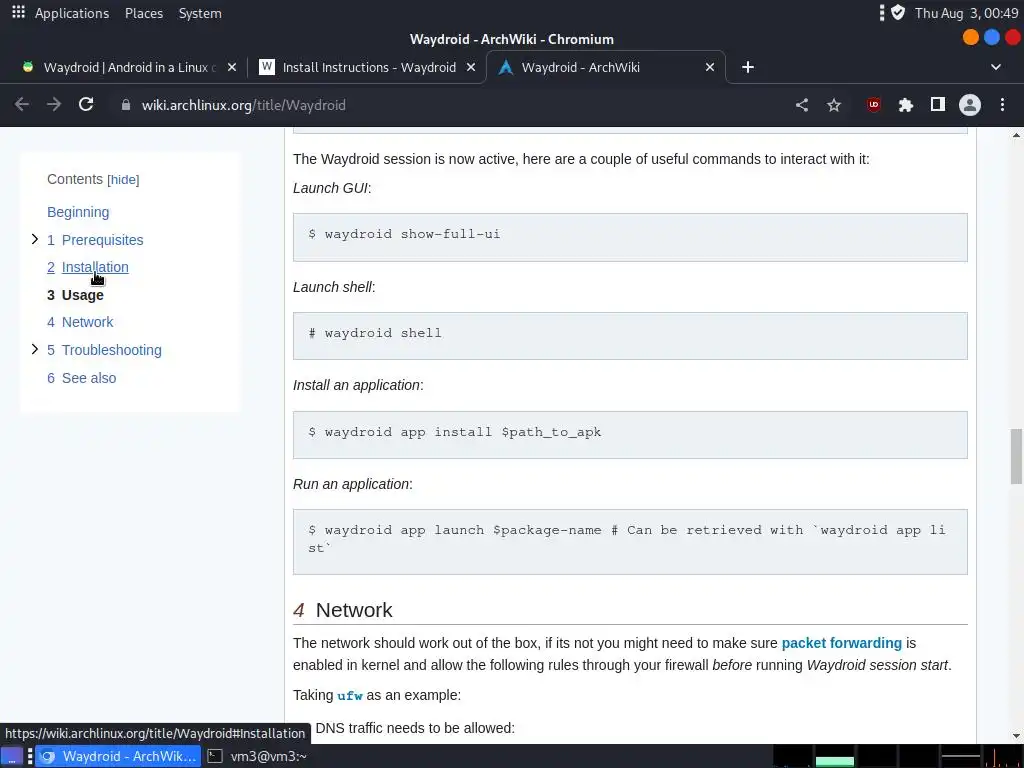Share this page using the share icon
This screenshot has width=1024, height=768.
[802, 105]
